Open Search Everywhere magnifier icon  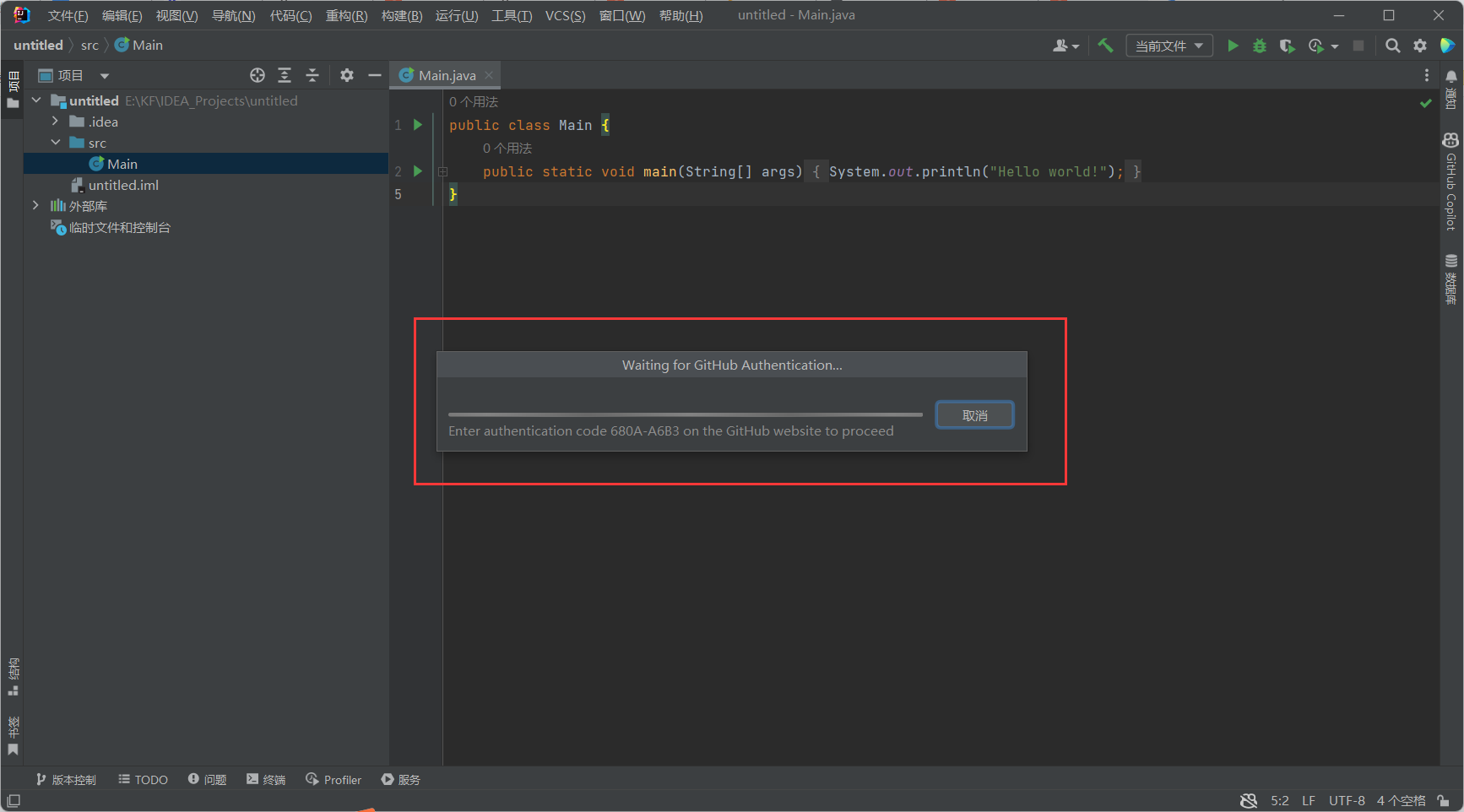pos(1393,46)
